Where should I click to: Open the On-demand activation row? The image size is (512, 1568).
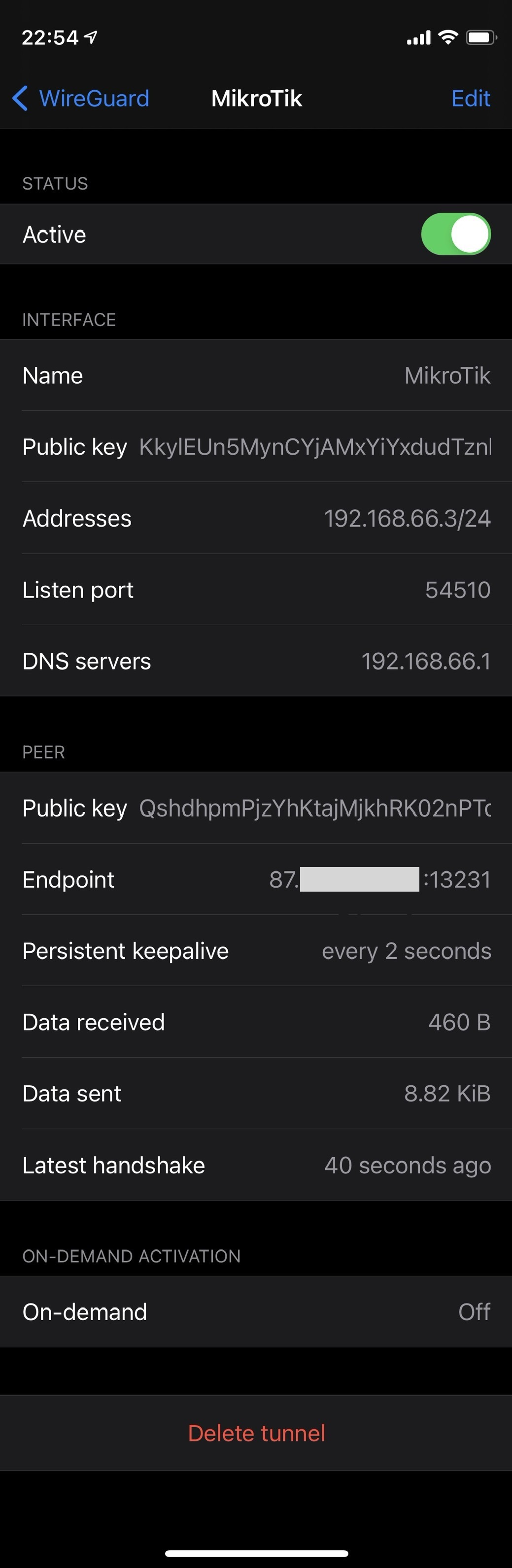coord(256,1312)
